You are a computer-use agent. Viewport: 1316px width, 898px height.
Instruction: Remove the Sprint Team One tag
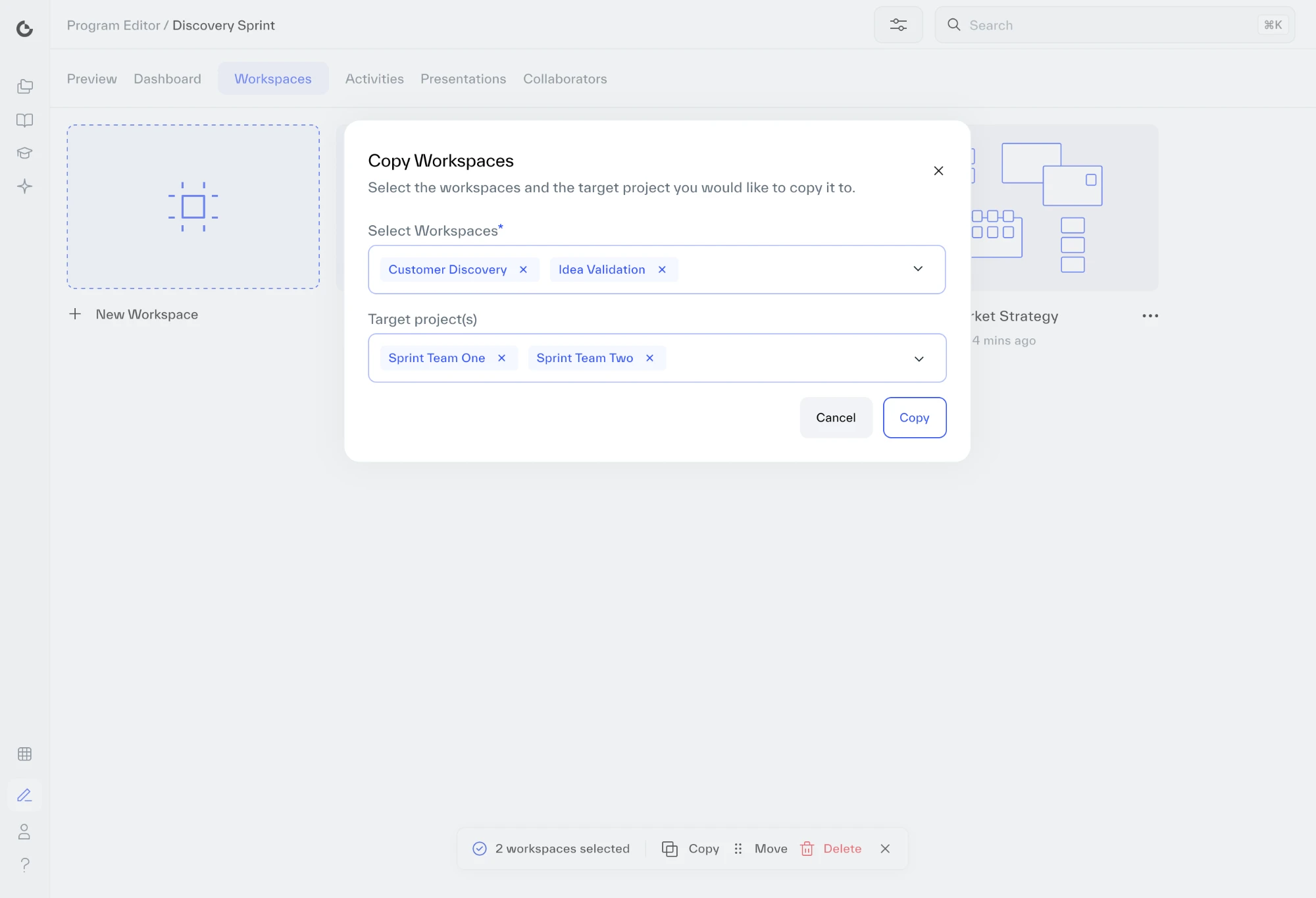pos(501,357)
